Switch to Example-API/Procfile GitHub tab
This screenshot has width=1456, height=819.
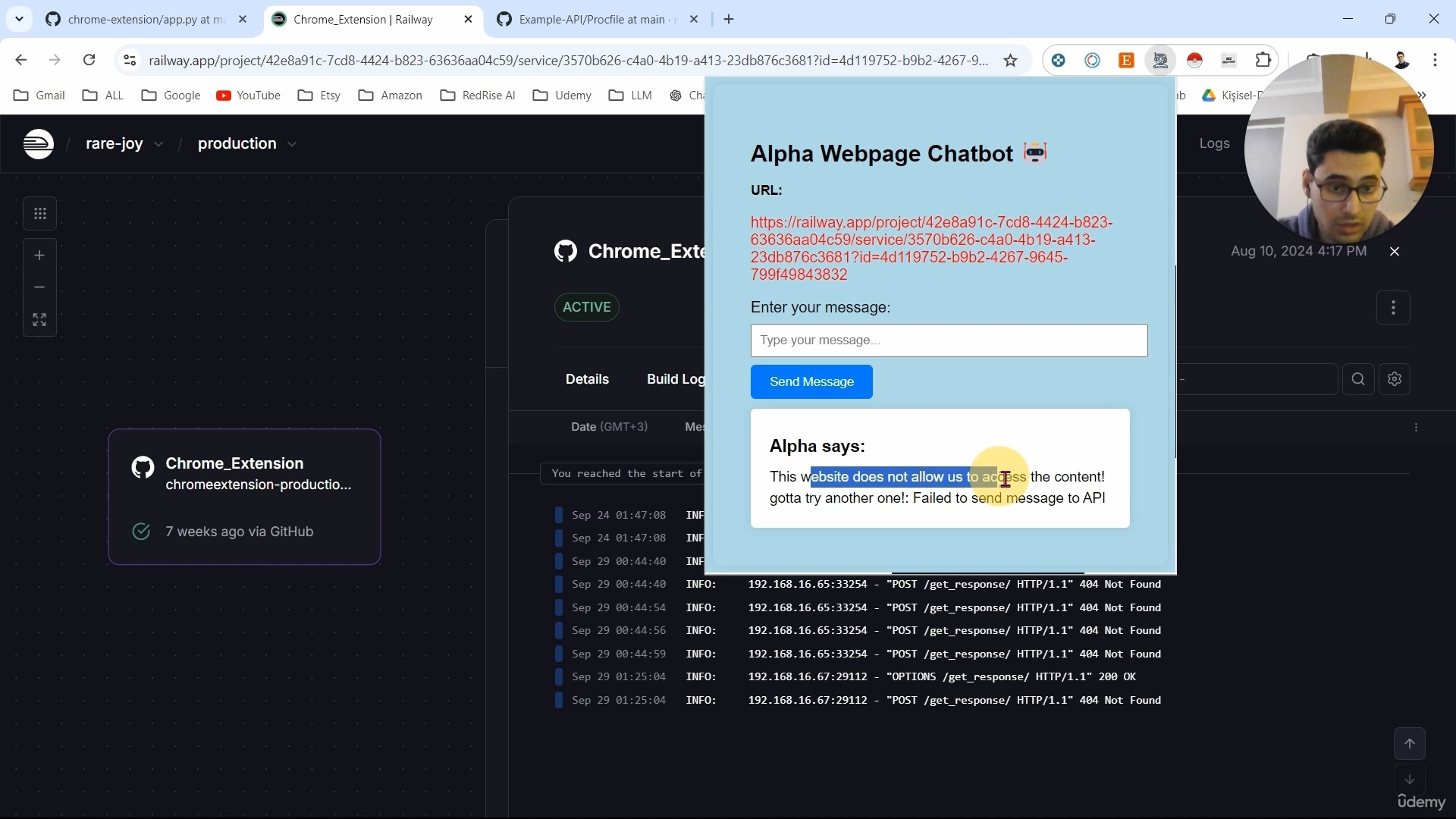599,20
